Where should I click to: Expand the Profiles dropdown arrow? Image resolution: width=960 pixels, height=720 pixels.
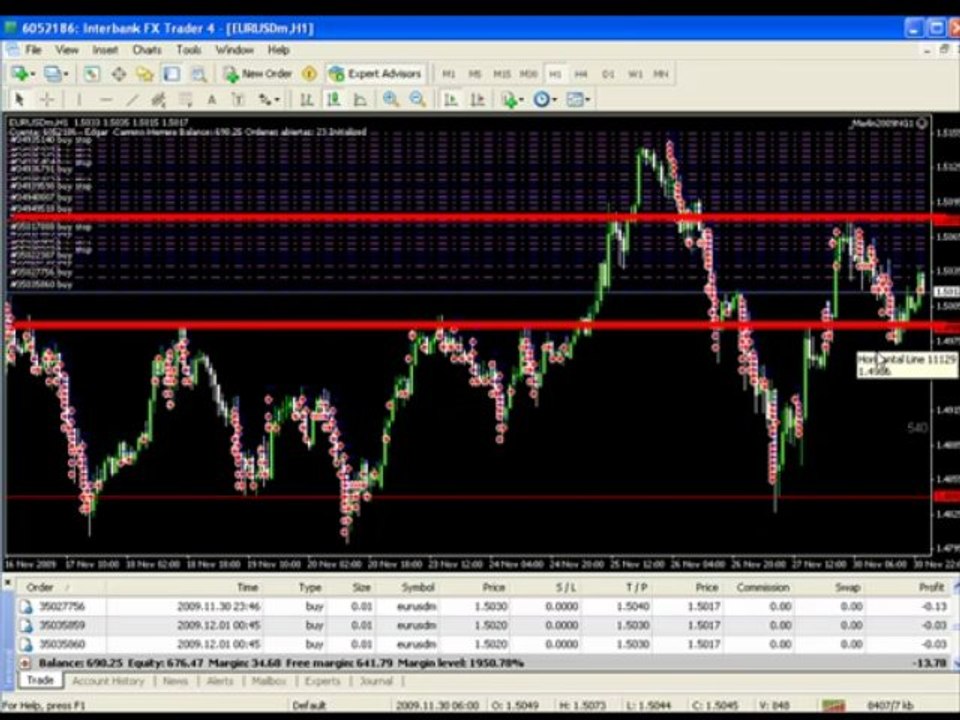[66, 74]
